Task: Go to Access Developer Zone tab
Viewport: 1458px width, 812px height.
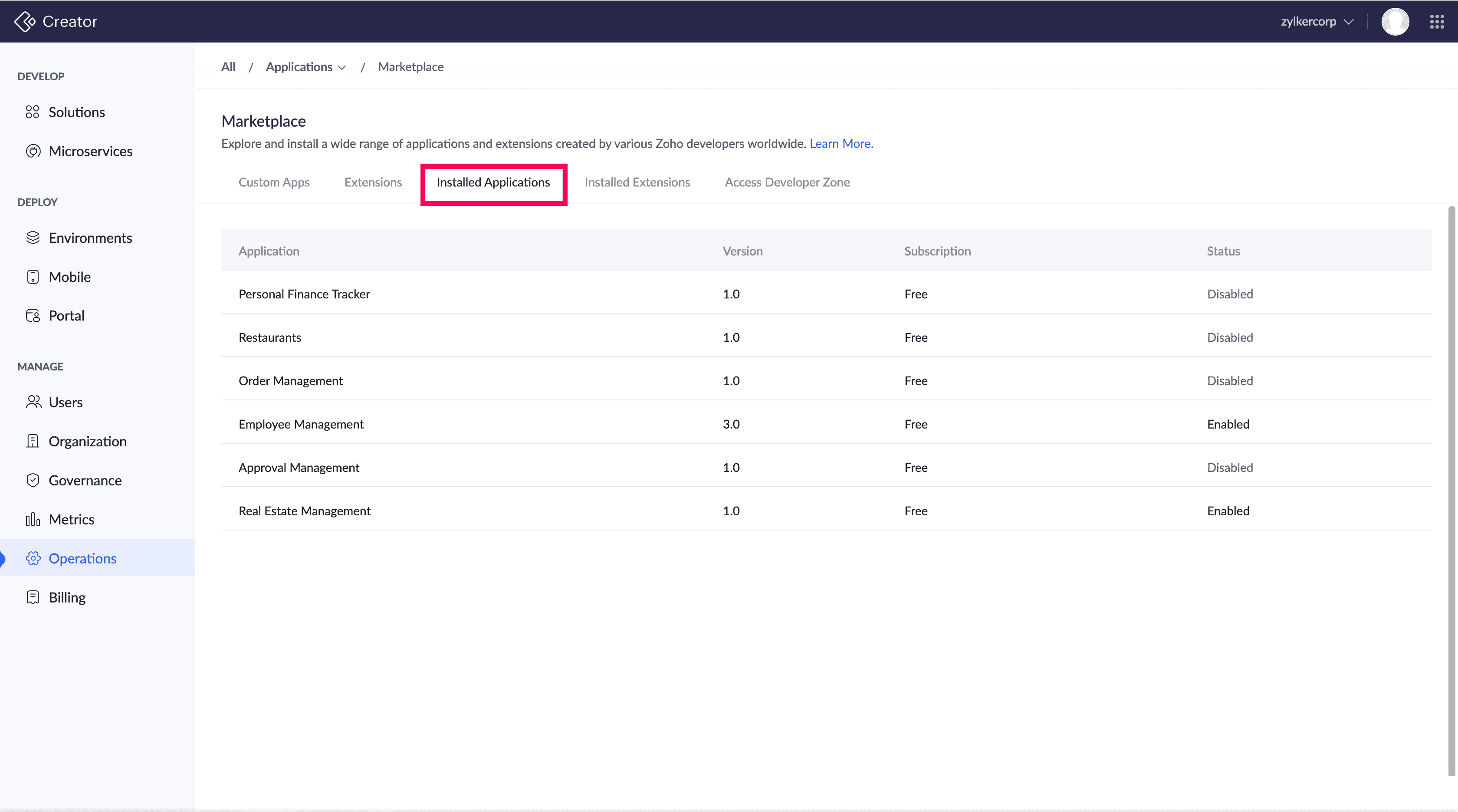Action: pyautogui.click(x=787, y=182)
